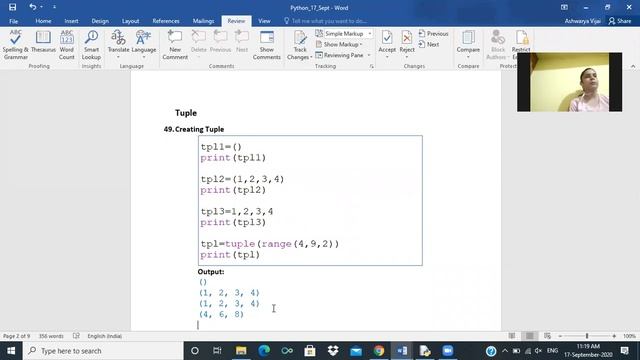Screen dimensions: 640x360
Task: Open the Windows Start menu
Action: [x=11, y=351]
